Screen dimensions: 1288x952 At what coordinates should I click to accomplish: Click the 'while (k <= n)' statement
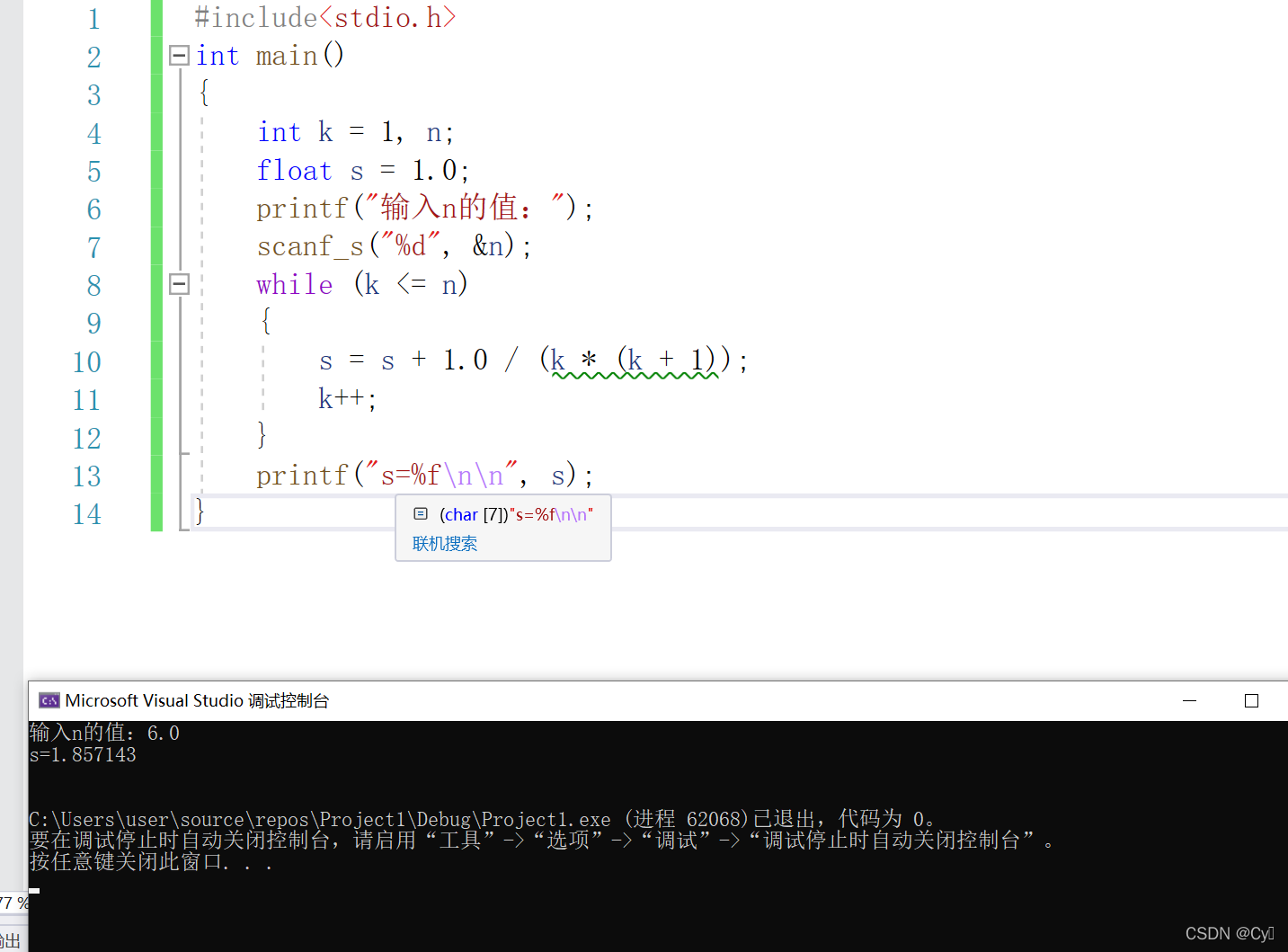[x=362, y=285]
